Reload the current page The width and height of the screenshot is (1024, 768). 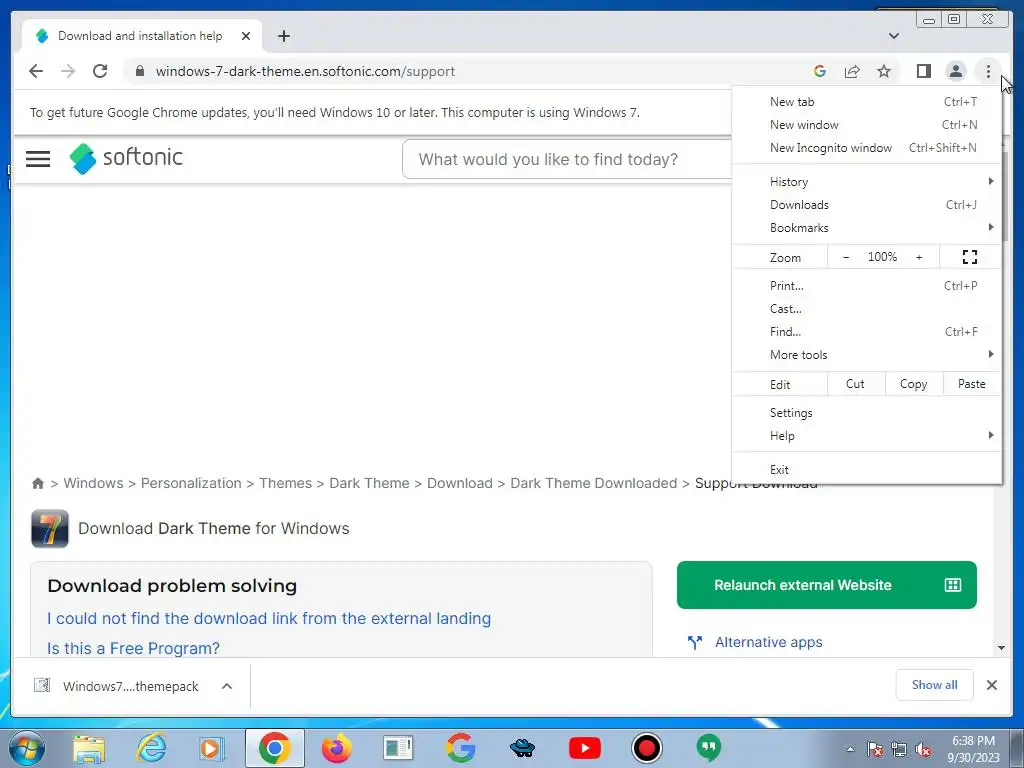[100, 71]
